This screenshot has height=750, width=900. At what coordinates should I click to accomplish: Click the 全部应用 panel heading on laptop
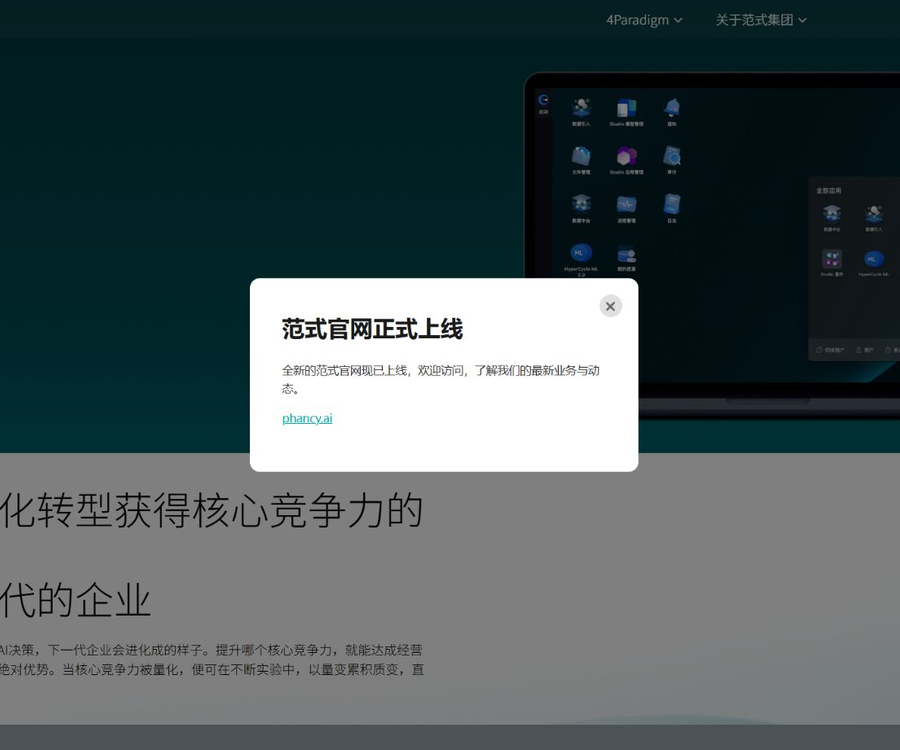pos(828,191)
